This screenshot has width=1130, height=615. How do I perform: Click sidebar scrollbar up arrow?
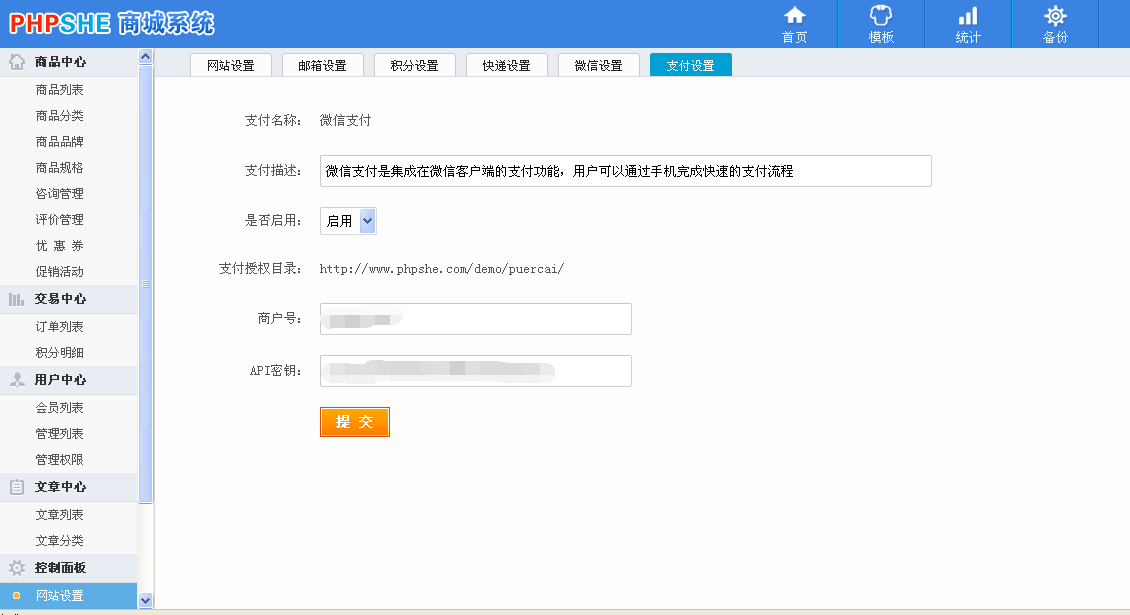[146, 57]
